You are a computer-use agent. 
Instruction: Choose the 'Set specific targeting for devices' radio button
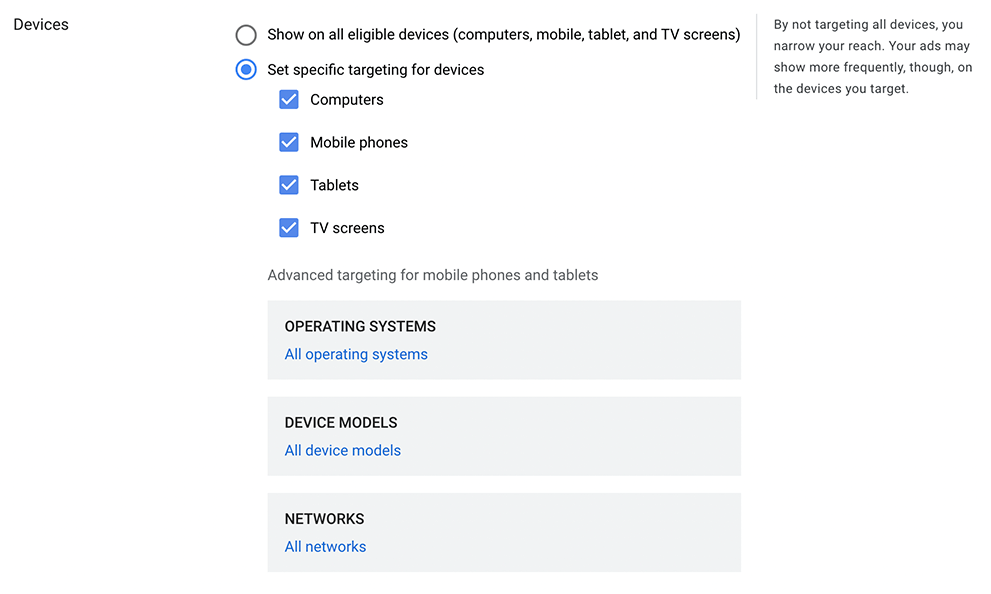coord(246,70)
